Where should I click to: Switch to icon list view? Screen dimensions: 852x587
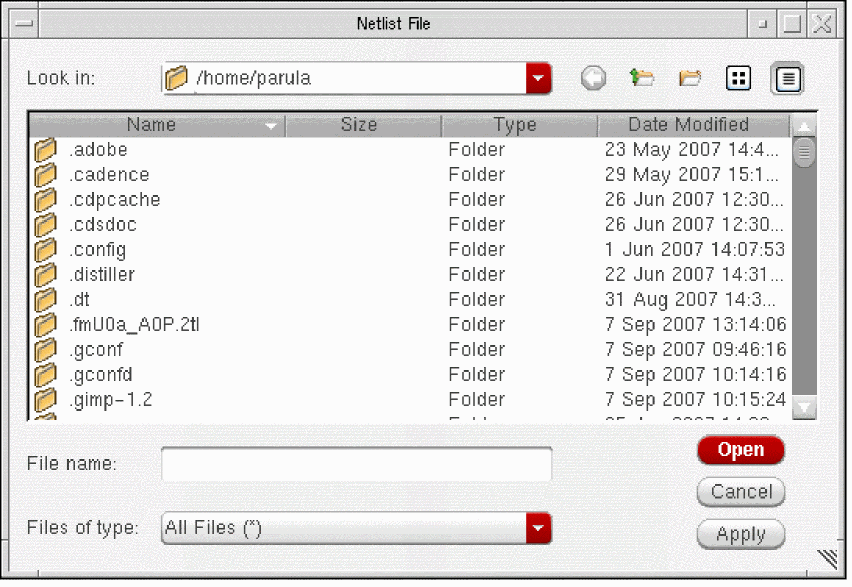(x=738, y=78)
